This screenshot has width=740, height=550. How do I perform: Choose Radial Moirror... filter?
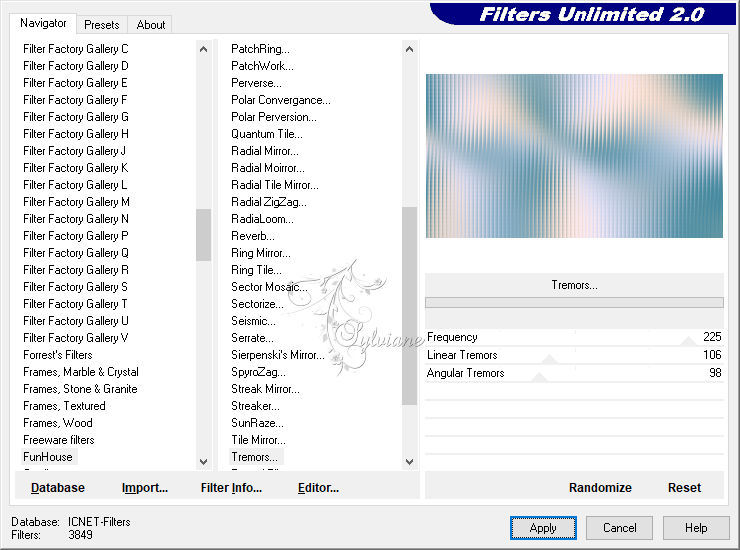point(268,168)
